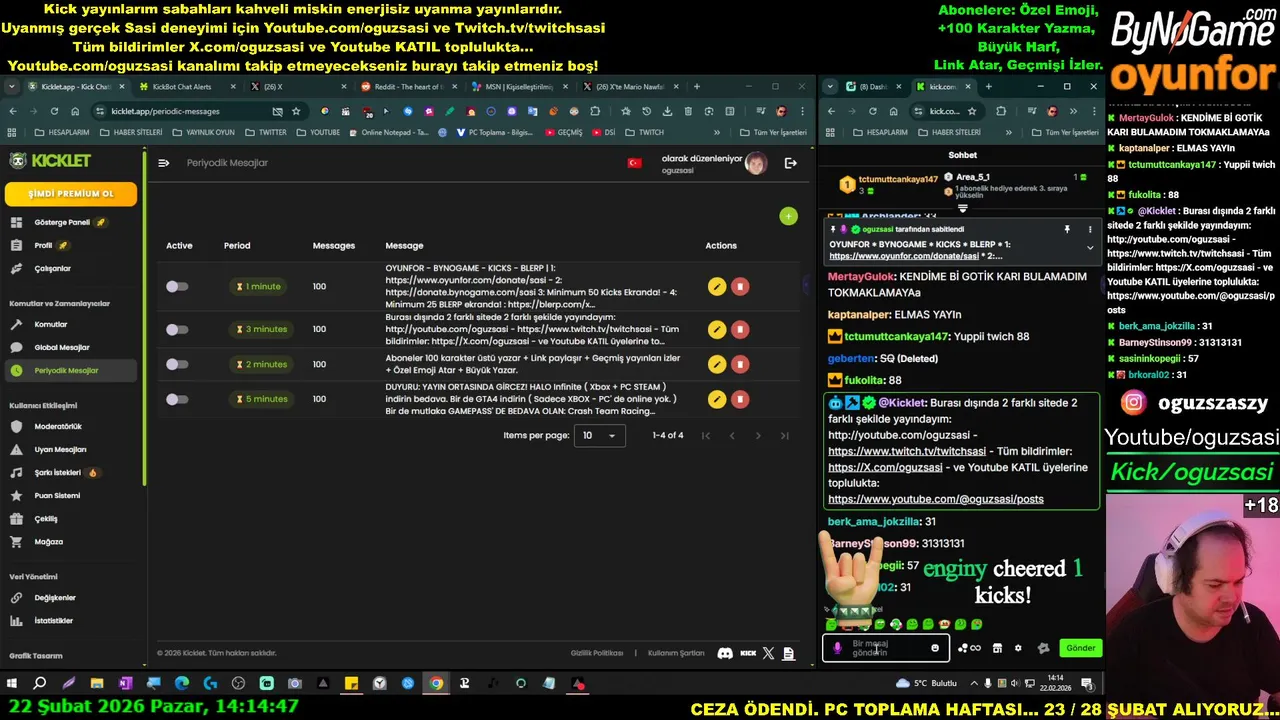Go to next page in pagination
This screenshot has width=1280, height=720.
pos(758,436)
